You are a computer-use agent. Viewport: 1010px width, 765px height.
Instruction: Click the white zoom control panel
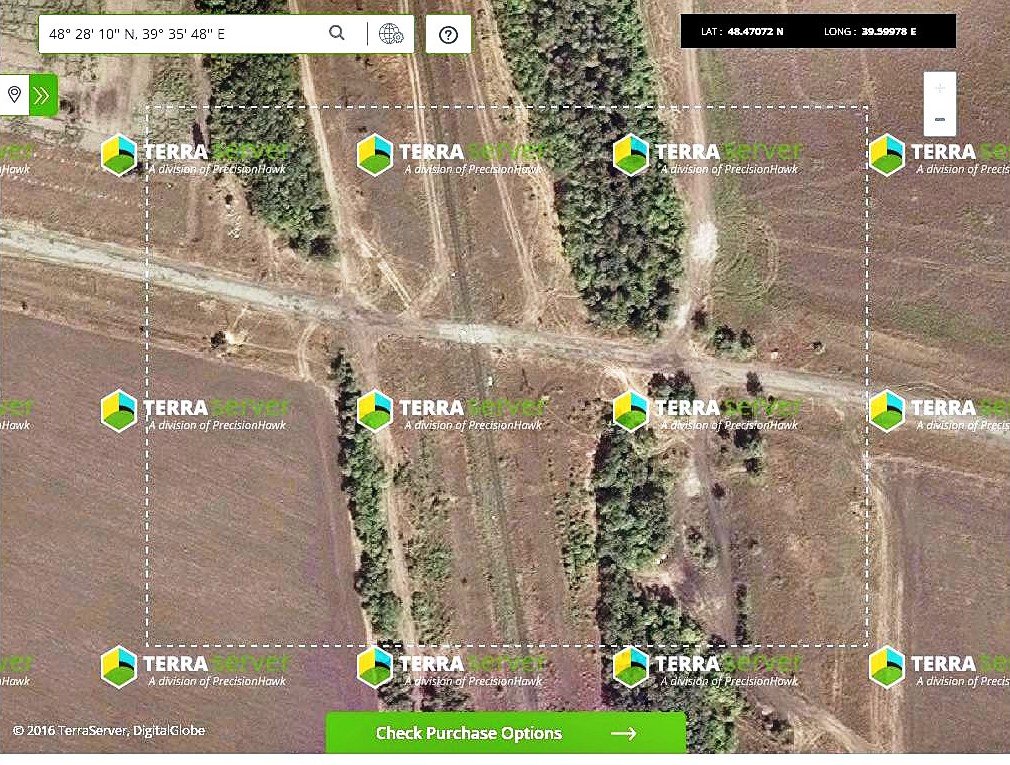click(939, 104)
